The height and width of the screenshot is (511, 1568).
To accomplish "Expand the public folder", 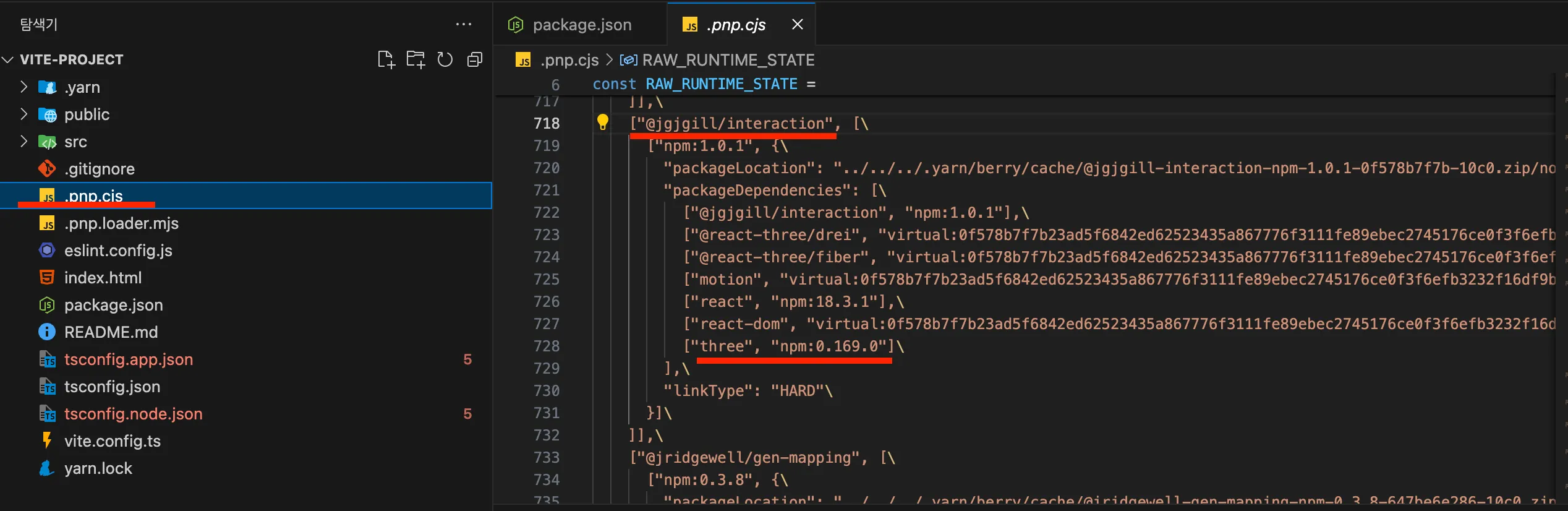I will click(87, 114).
